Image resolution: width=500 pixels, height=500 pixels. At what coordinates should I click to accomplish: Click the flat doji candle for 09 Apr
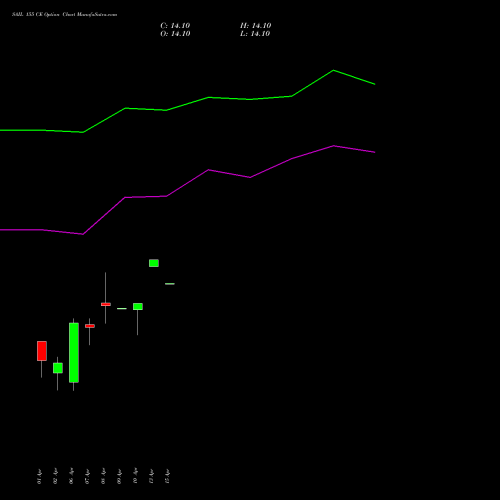pos(122,309)
